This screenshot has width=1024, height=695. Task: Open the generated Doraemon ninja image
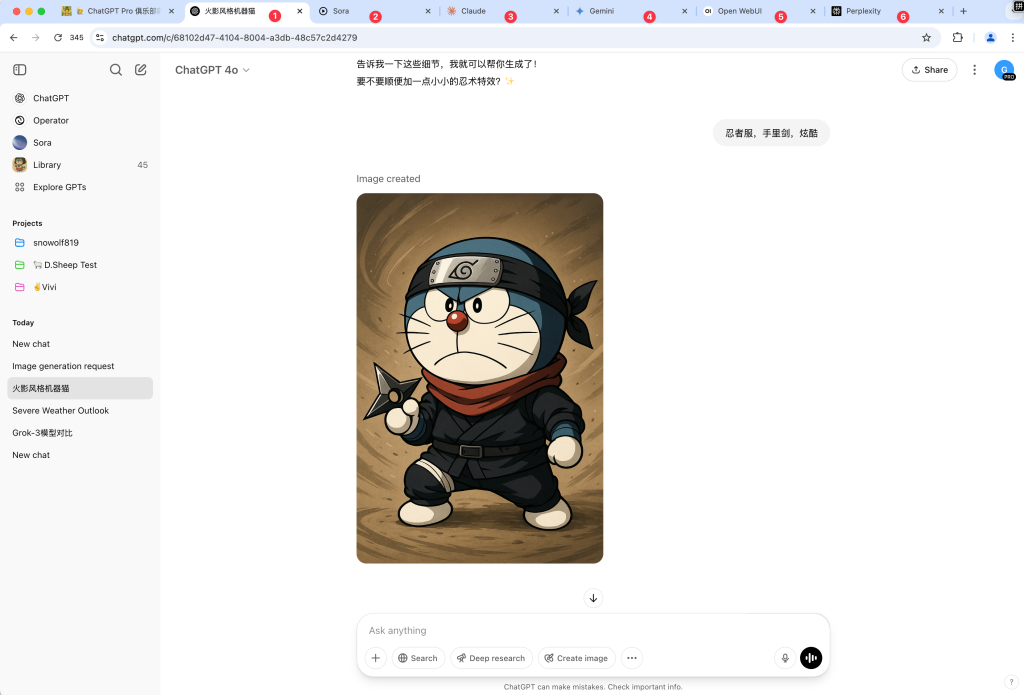click(x=479, y=378)
